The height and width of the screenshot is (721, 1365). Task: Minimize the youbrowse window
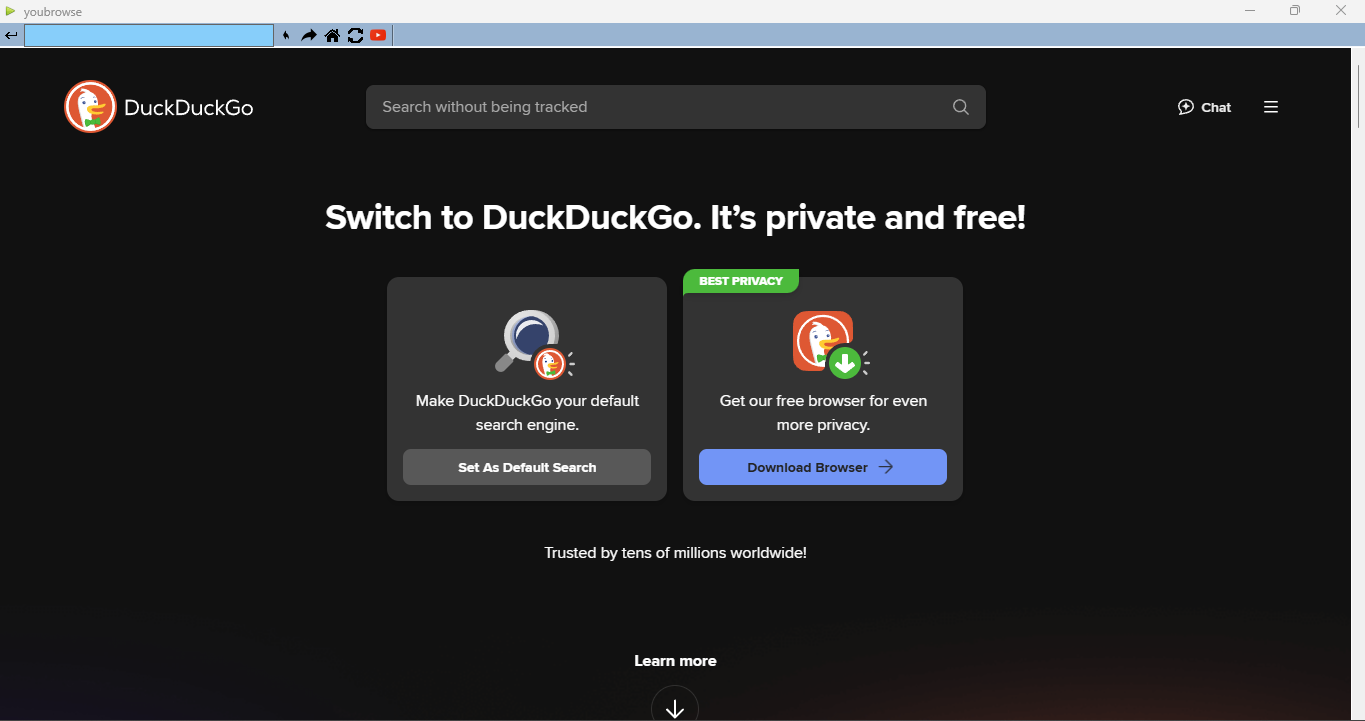coord(1250,11)
